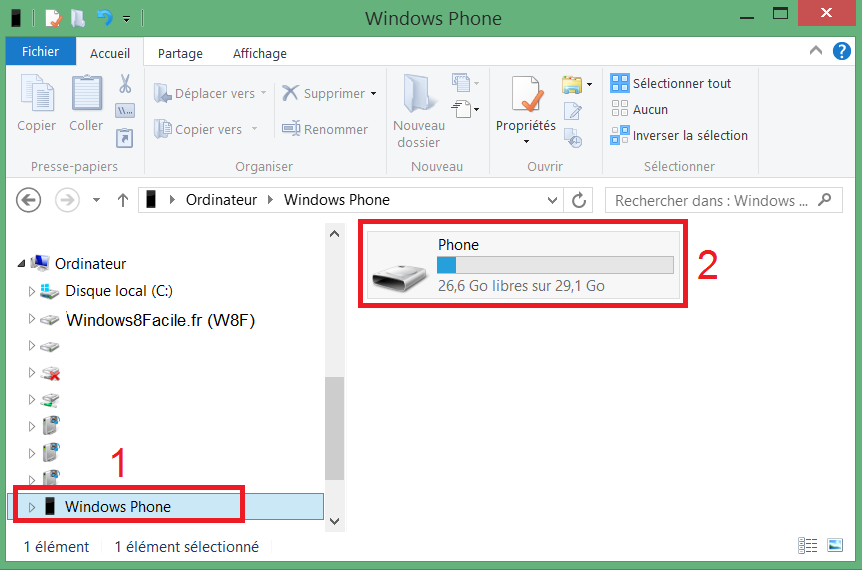Click the Nouveau dossier folder icon
The height and width of the screenshot is (570, 862).
(419, 93)
